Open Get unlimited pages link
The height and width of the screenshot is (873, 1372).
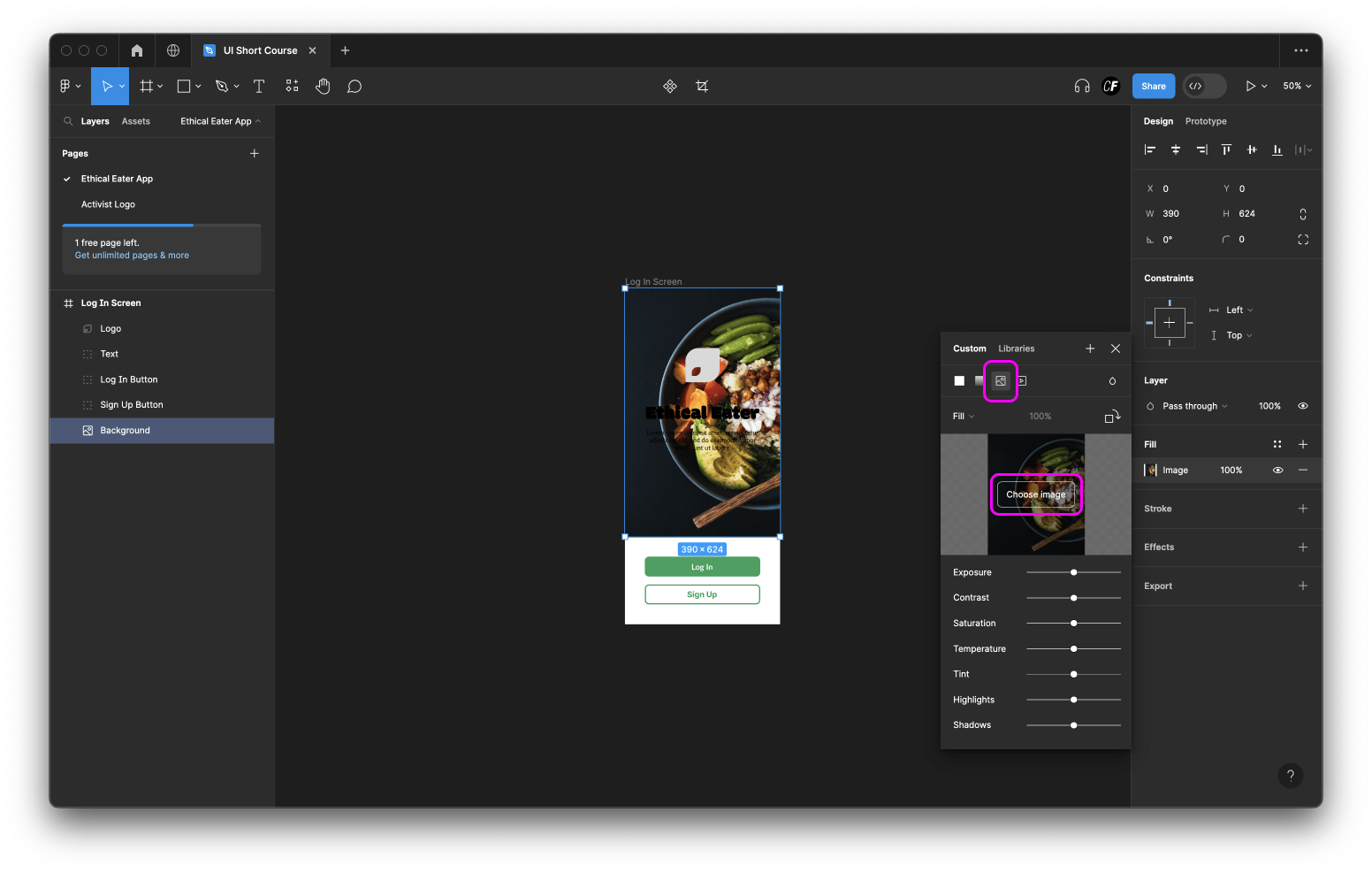[131, 255]
